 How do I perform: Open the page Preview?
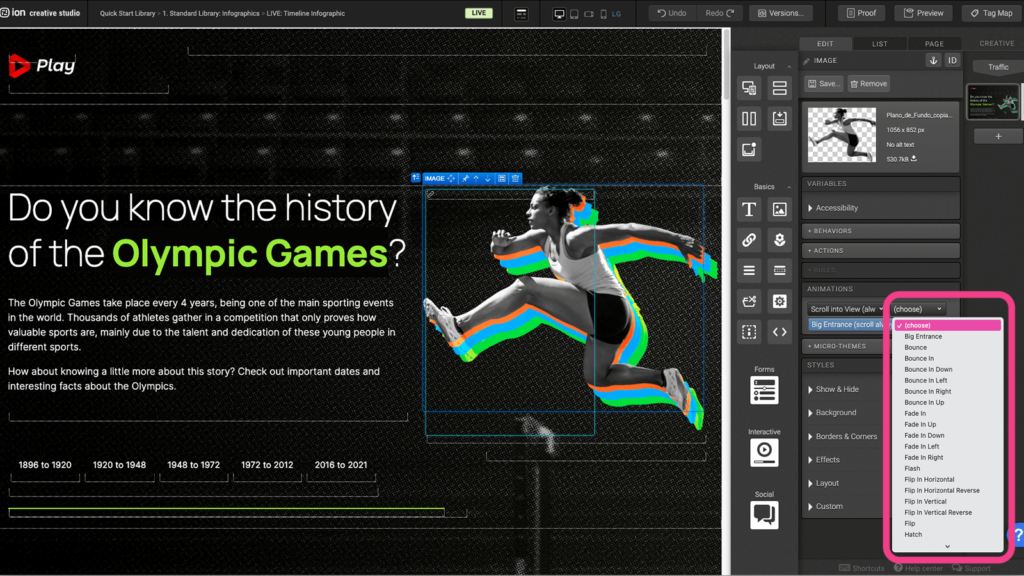(923, 13)
